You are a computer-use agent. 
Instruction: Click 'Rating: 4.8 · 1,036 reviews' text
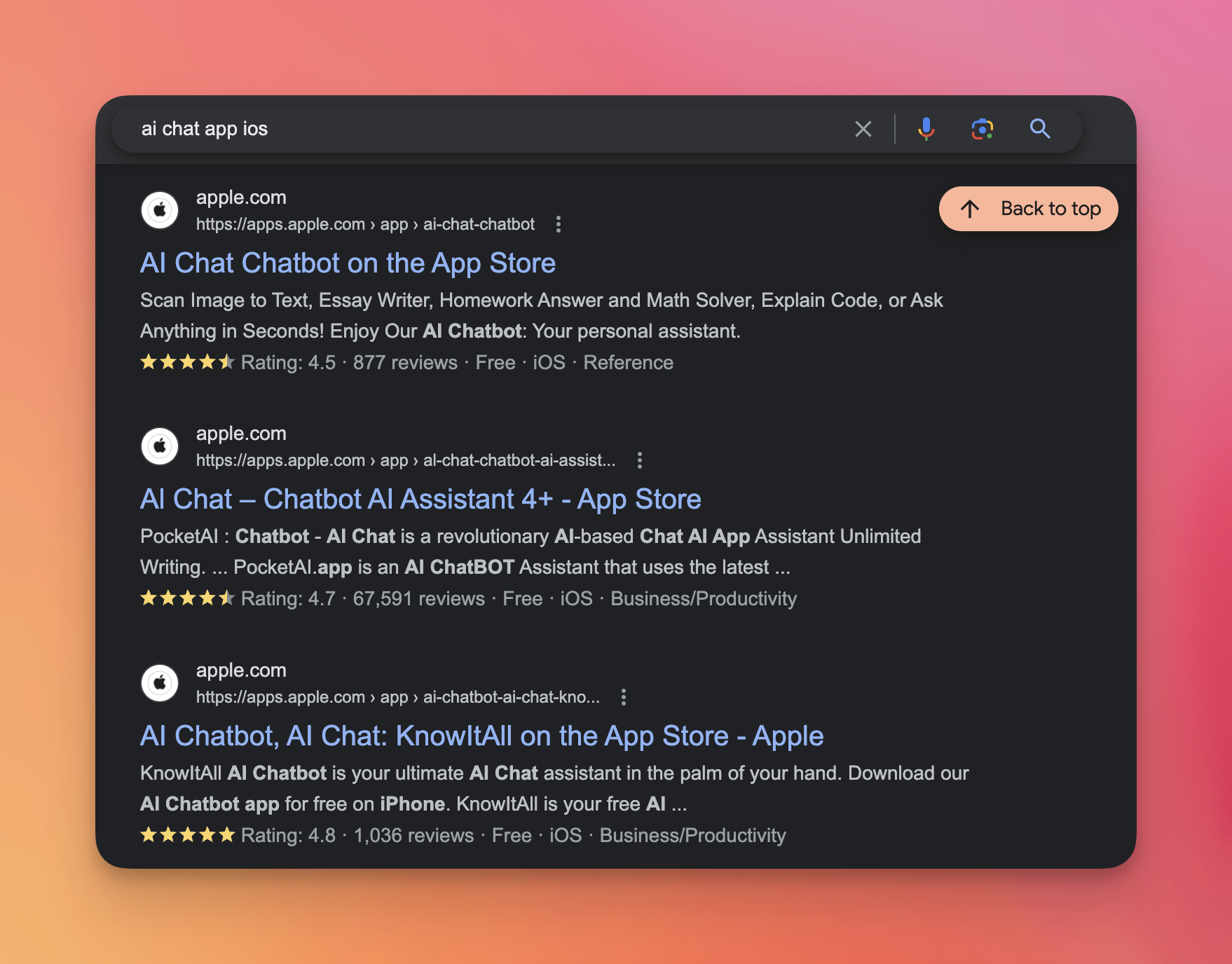tap(357, 836)
